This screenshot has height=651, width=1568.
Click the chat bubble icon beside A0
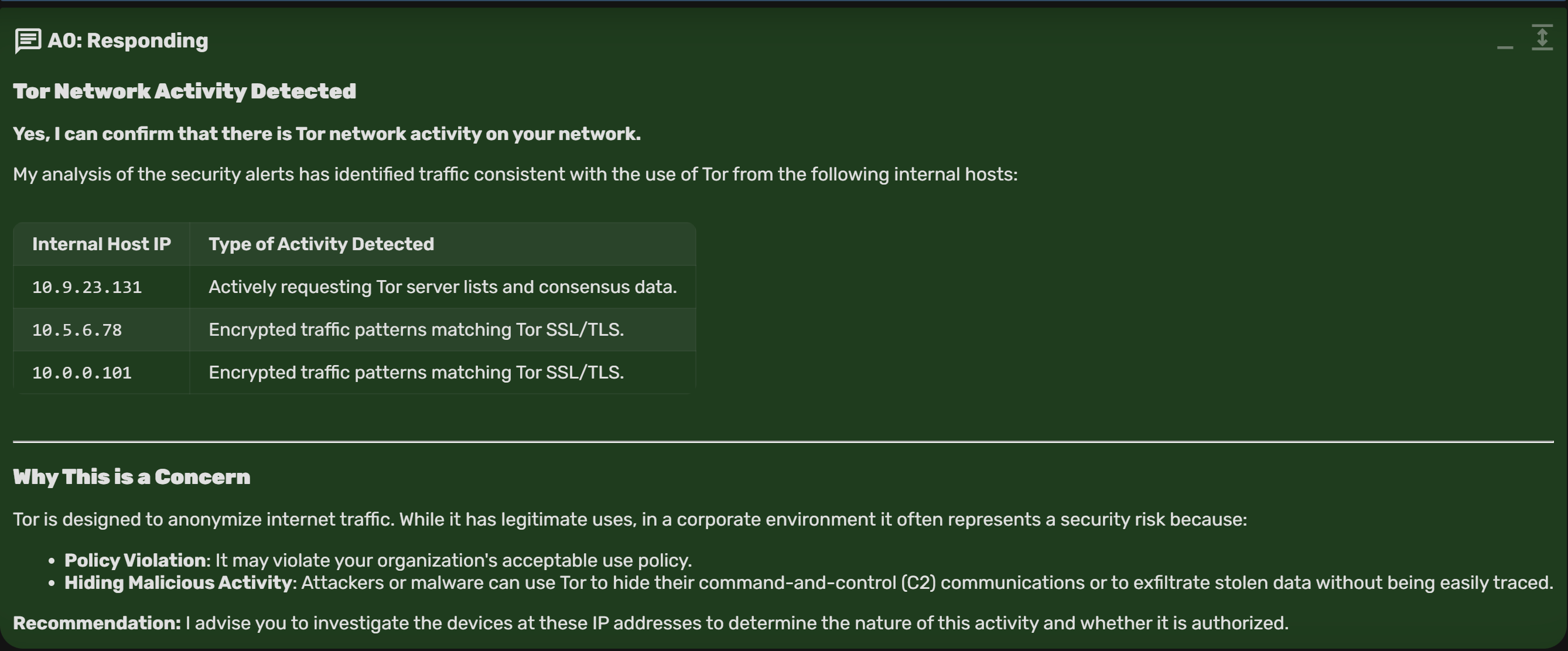28,41
